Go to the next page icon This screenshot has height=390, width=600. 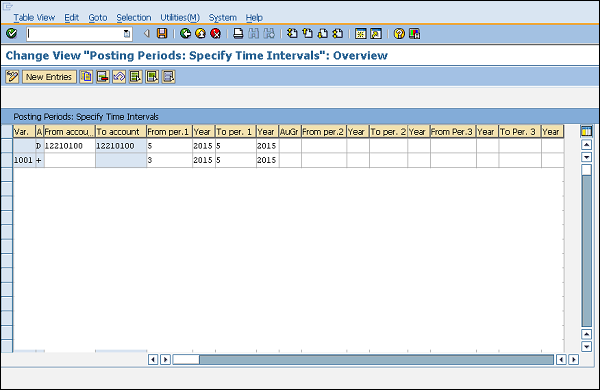[x=323, y=34]
